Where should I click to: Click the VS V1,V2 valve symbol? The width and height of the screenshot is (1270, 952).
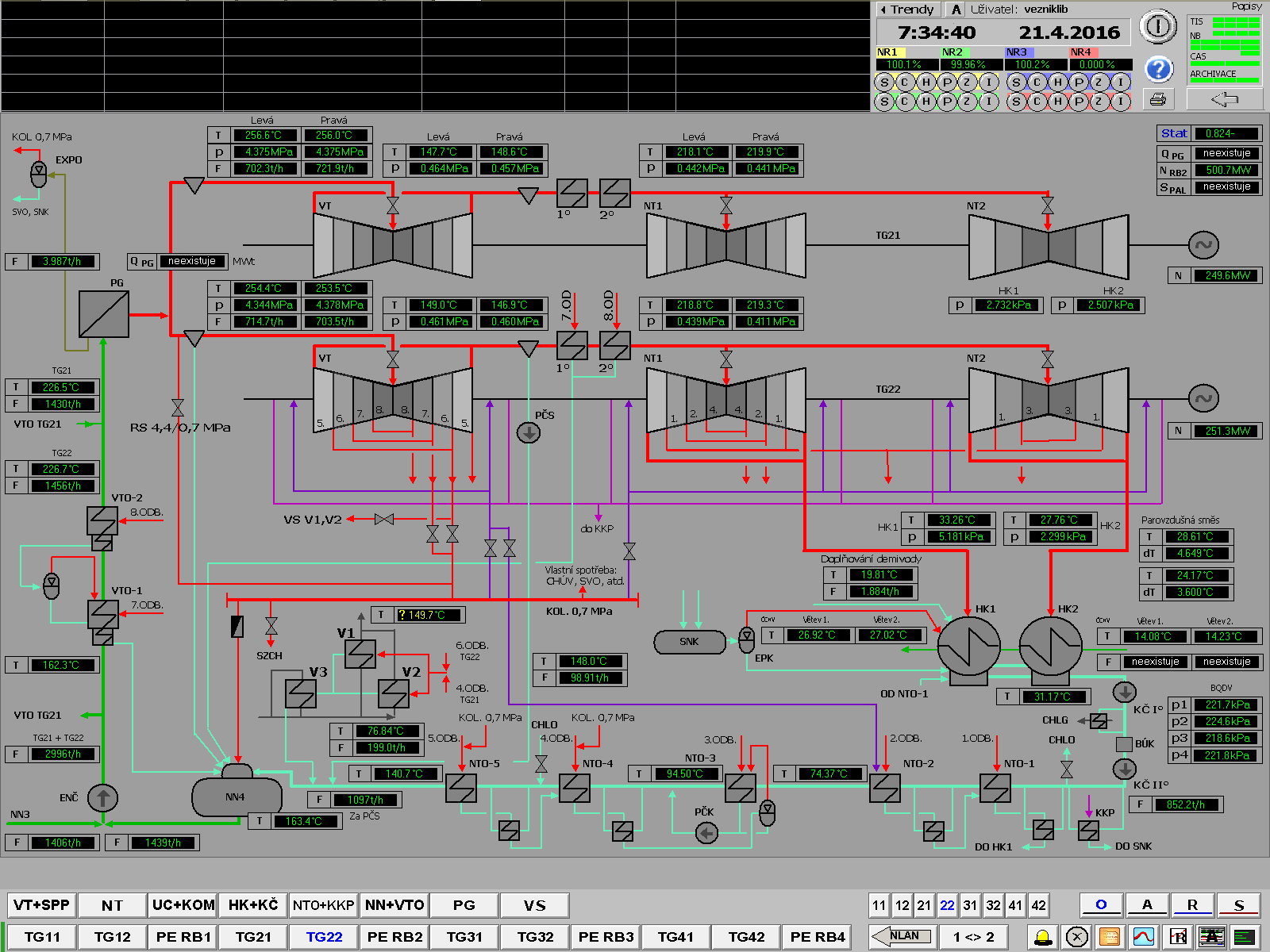(x=384, y=519)
